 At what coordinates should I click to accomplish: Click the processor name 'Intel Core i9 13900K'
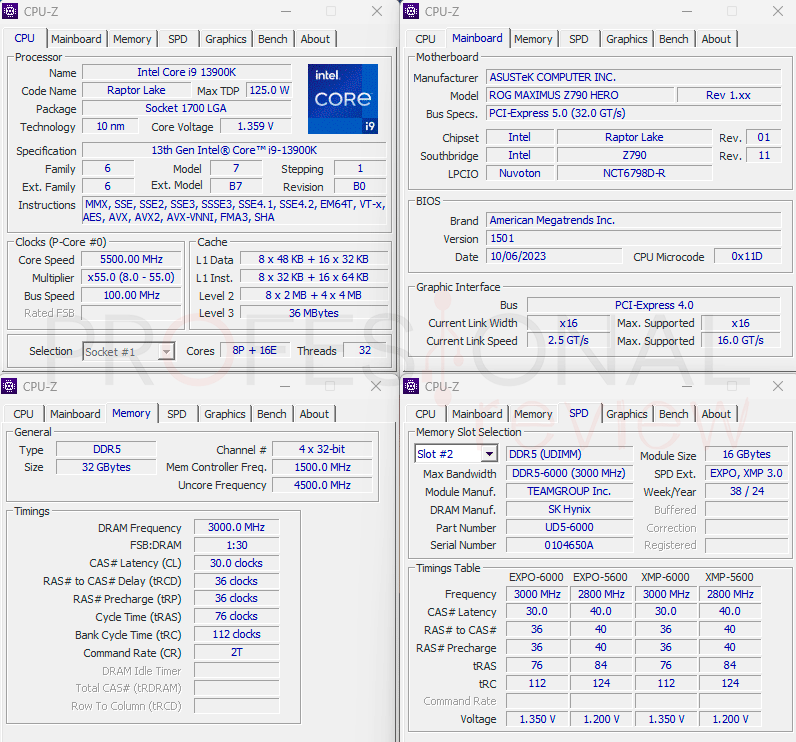187,72
